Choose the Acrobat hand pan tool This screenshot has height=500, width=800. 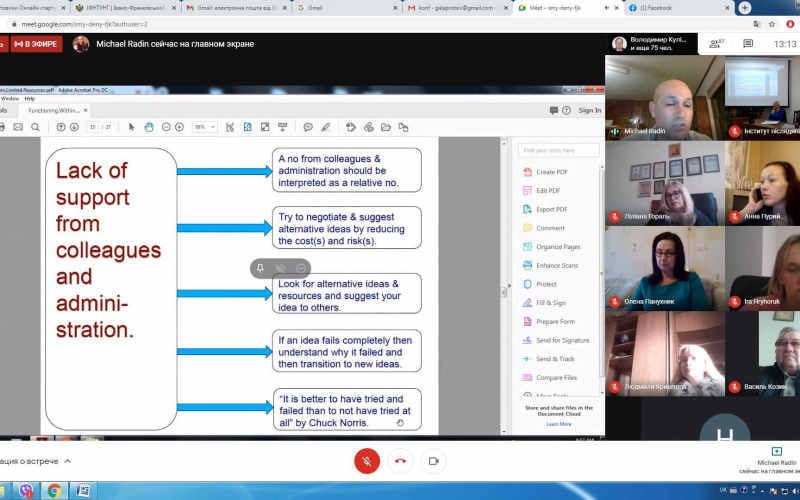pos(149,127)
